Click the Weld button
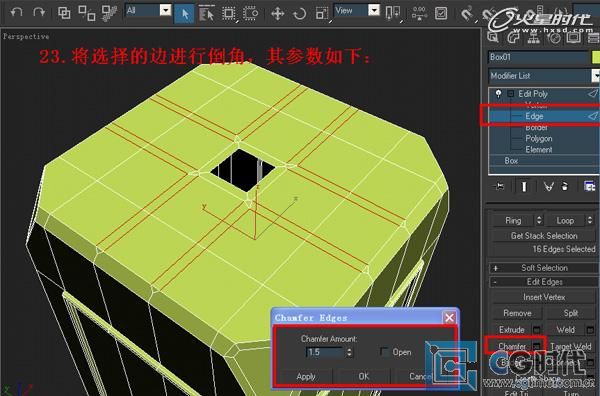Viewport: 600px width, 396px height. pos(565,329)
